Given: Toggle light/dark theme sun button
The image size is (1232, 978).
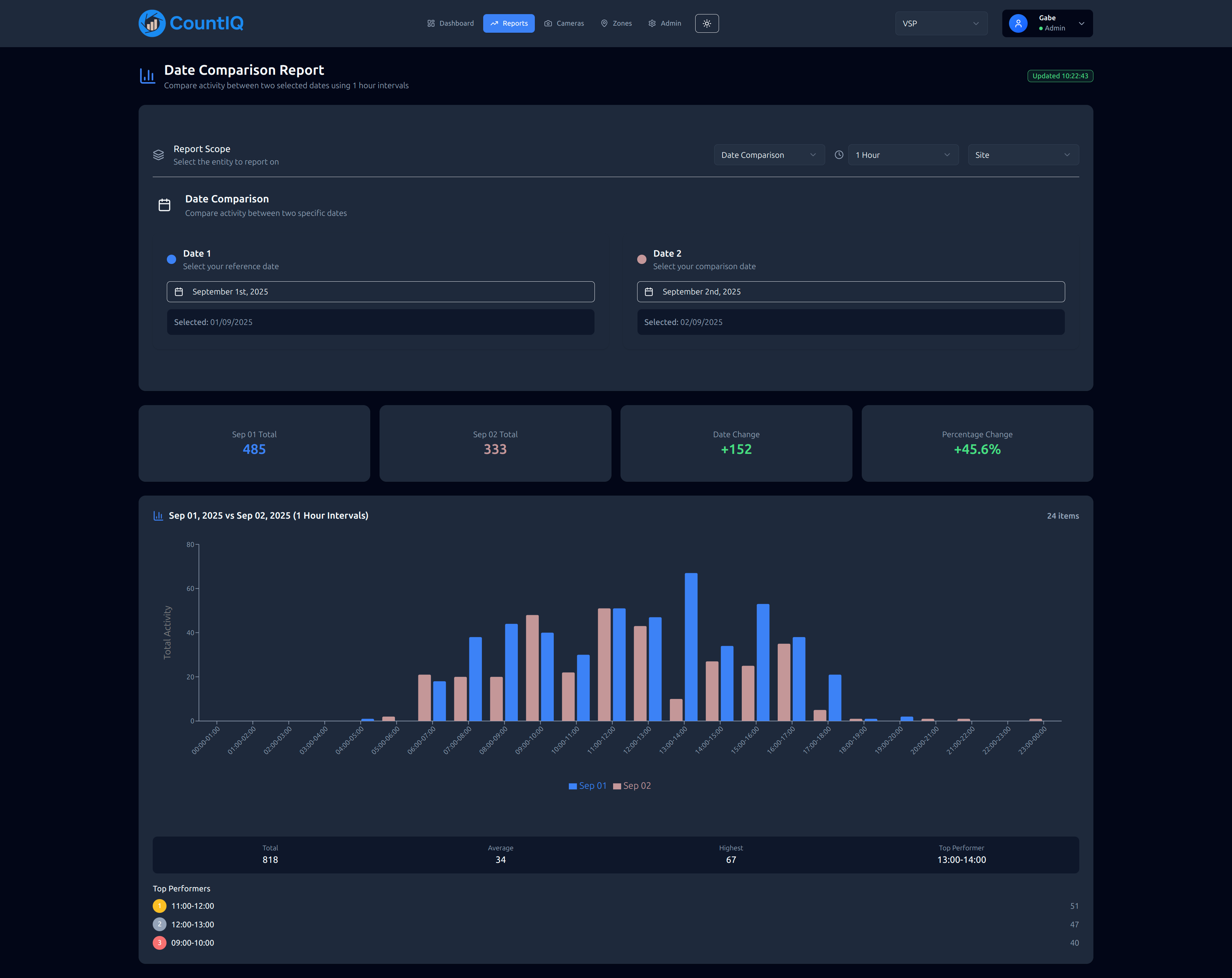Looking at the screenshot, I should pyautogui.click(x=706, y=23).
